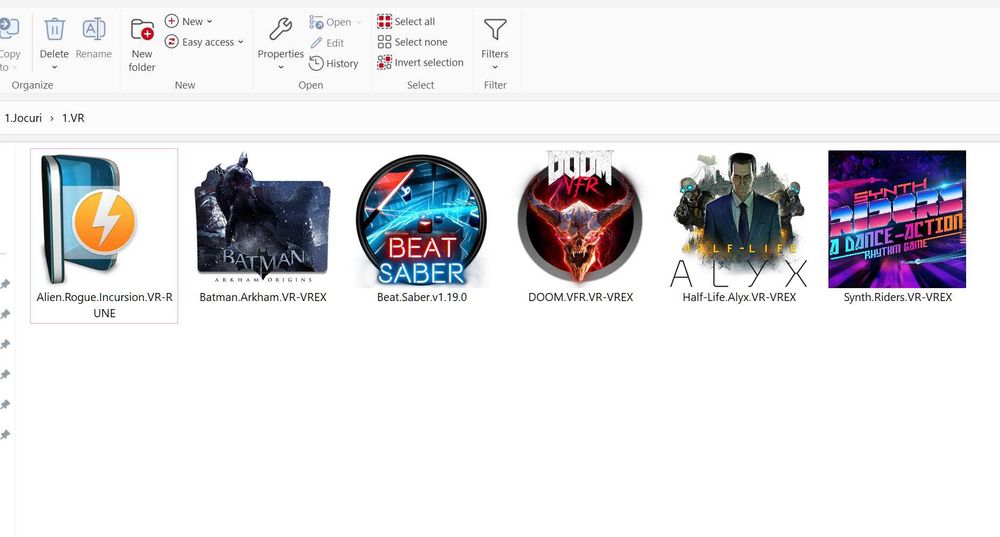
Task: Expand the Properties dropdown arrow
Action: pyautogui.click(x=281, y=68)
